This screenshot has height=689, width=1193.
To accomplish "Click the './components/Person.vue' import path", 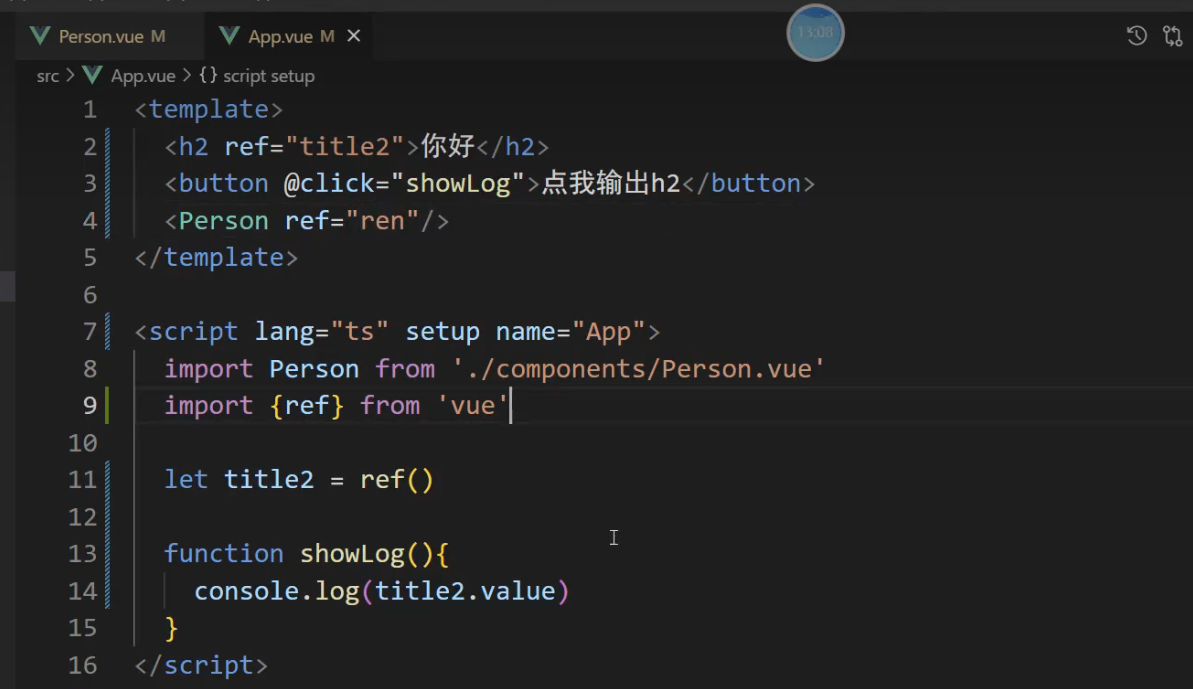I will (x=638, y=369).
